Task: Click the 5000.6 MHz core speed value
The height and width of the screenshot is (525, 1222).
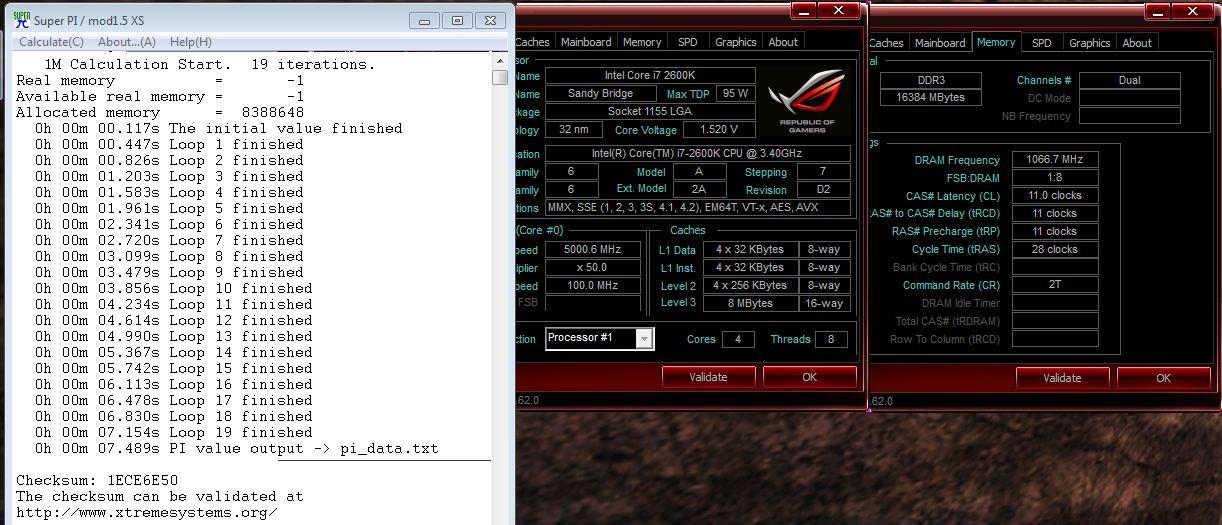Action: (593, 249)
